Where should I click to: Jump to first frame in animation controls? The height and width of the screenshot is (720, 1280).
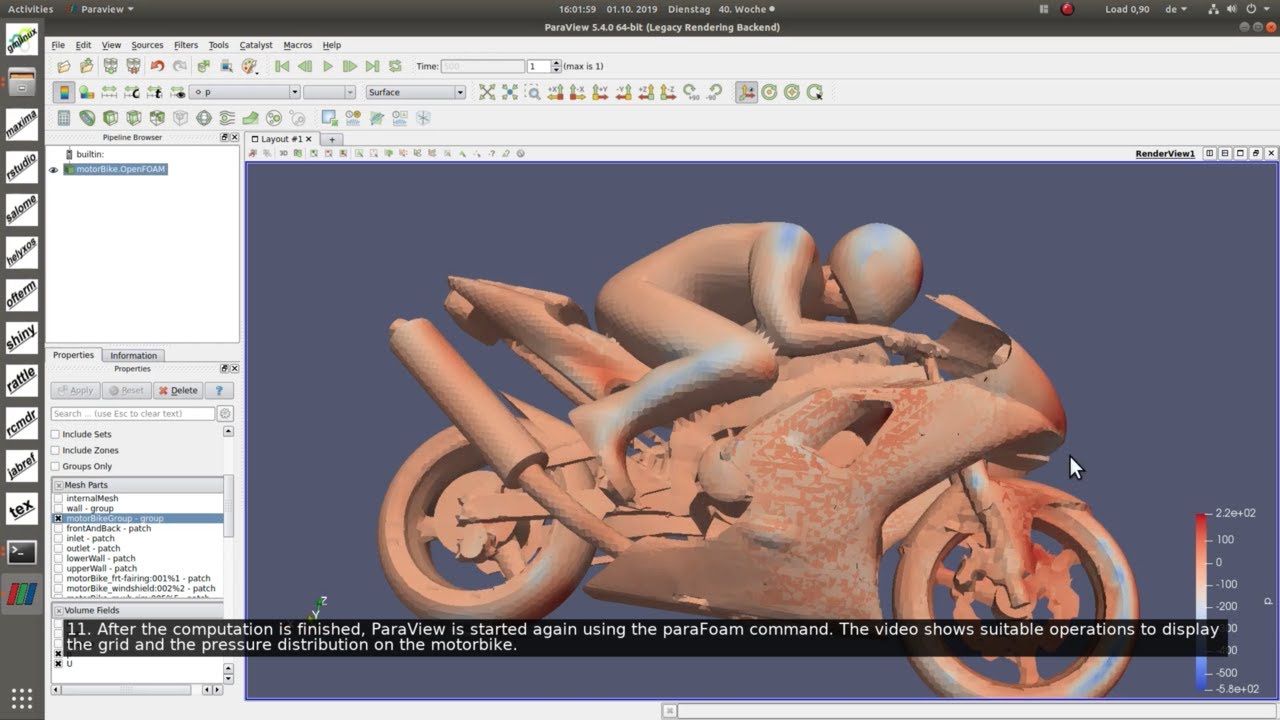[x=282, y=66]
